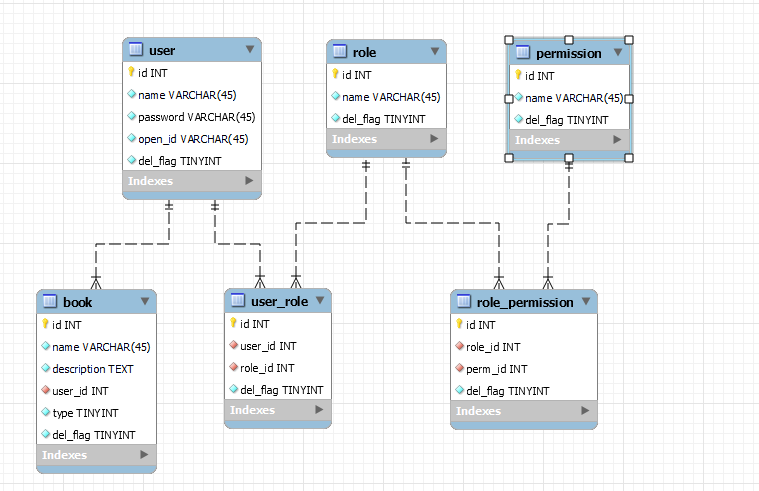Click the role_permission table icon

[463, 302]
